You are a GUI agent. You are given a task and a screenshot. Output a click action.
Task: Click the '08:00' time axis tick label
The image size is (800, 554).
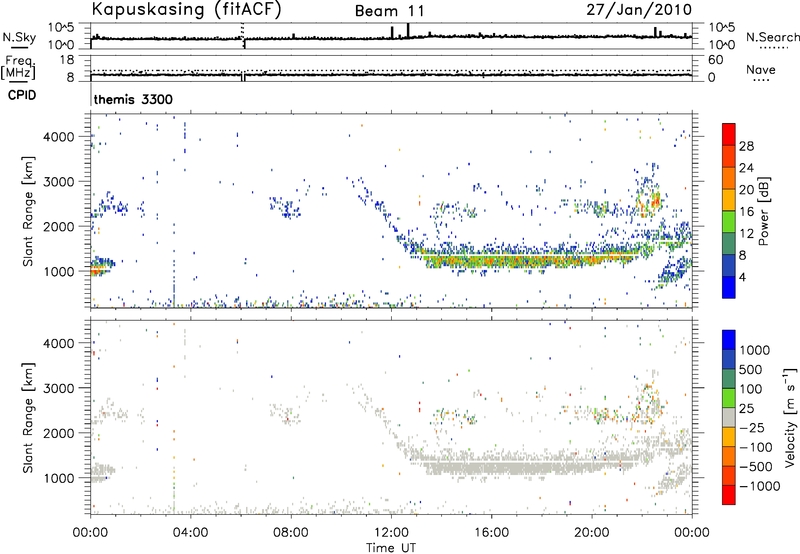click(x=291, y=533)
